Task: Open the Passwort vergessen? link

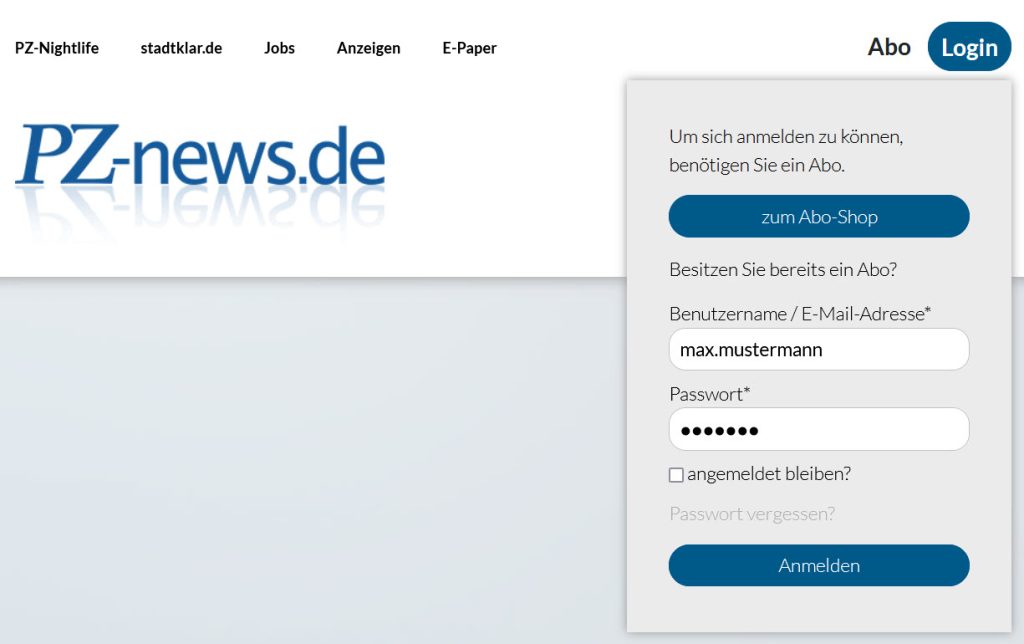Action: (751, 514)
